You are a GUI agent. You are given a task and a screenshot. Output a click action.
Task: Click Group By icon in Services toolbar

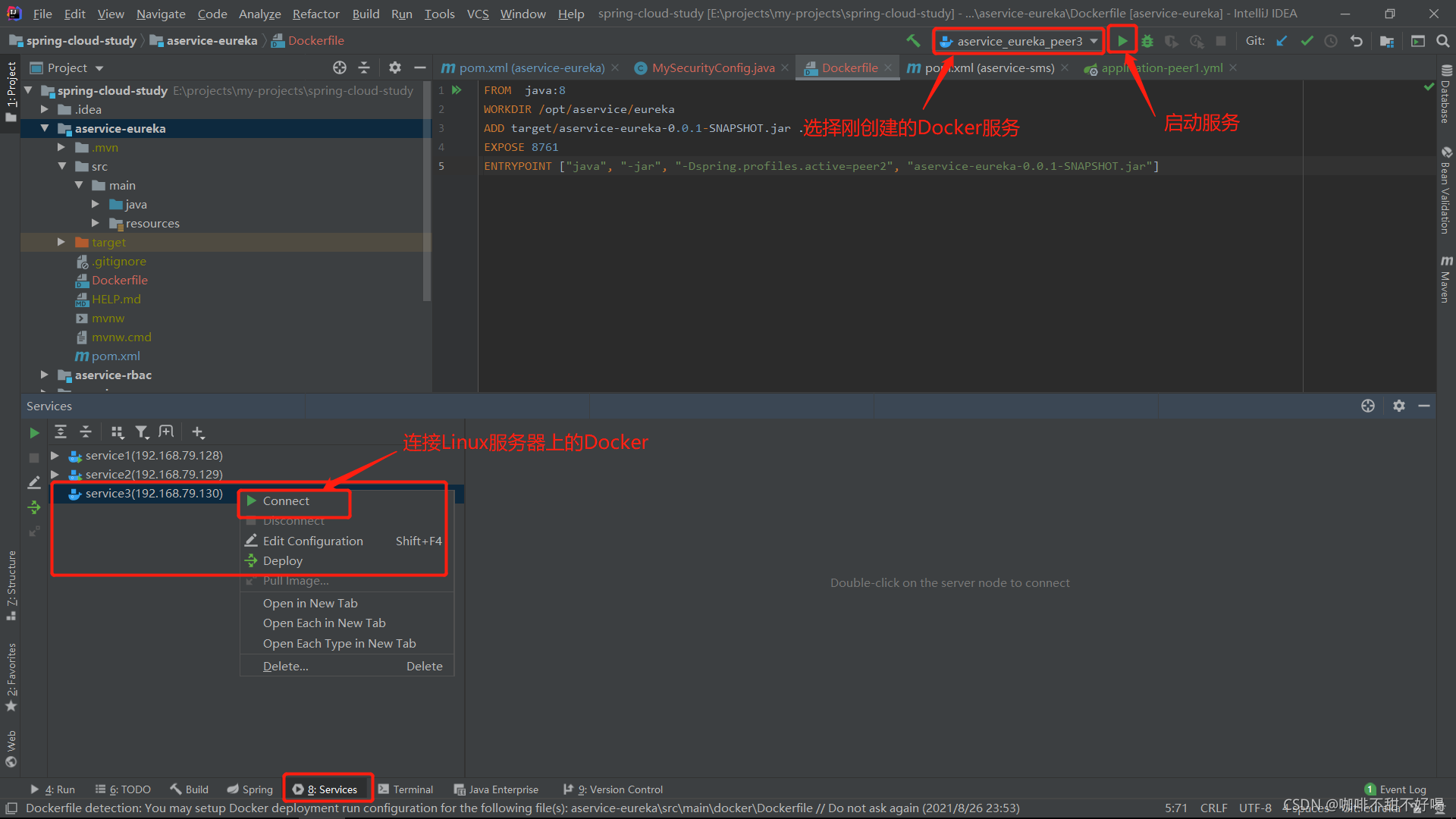click(x=118, y=431)
